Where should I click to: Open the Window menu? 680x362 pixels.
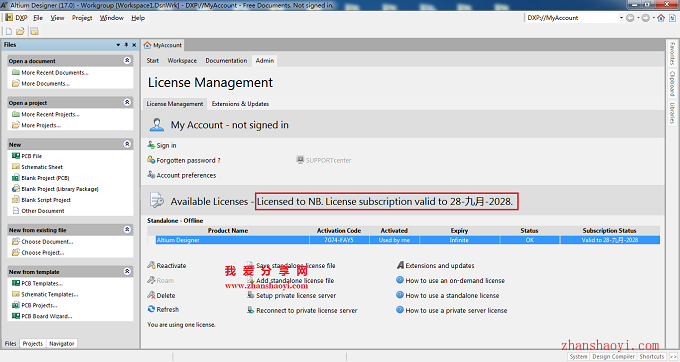point(111,18)
